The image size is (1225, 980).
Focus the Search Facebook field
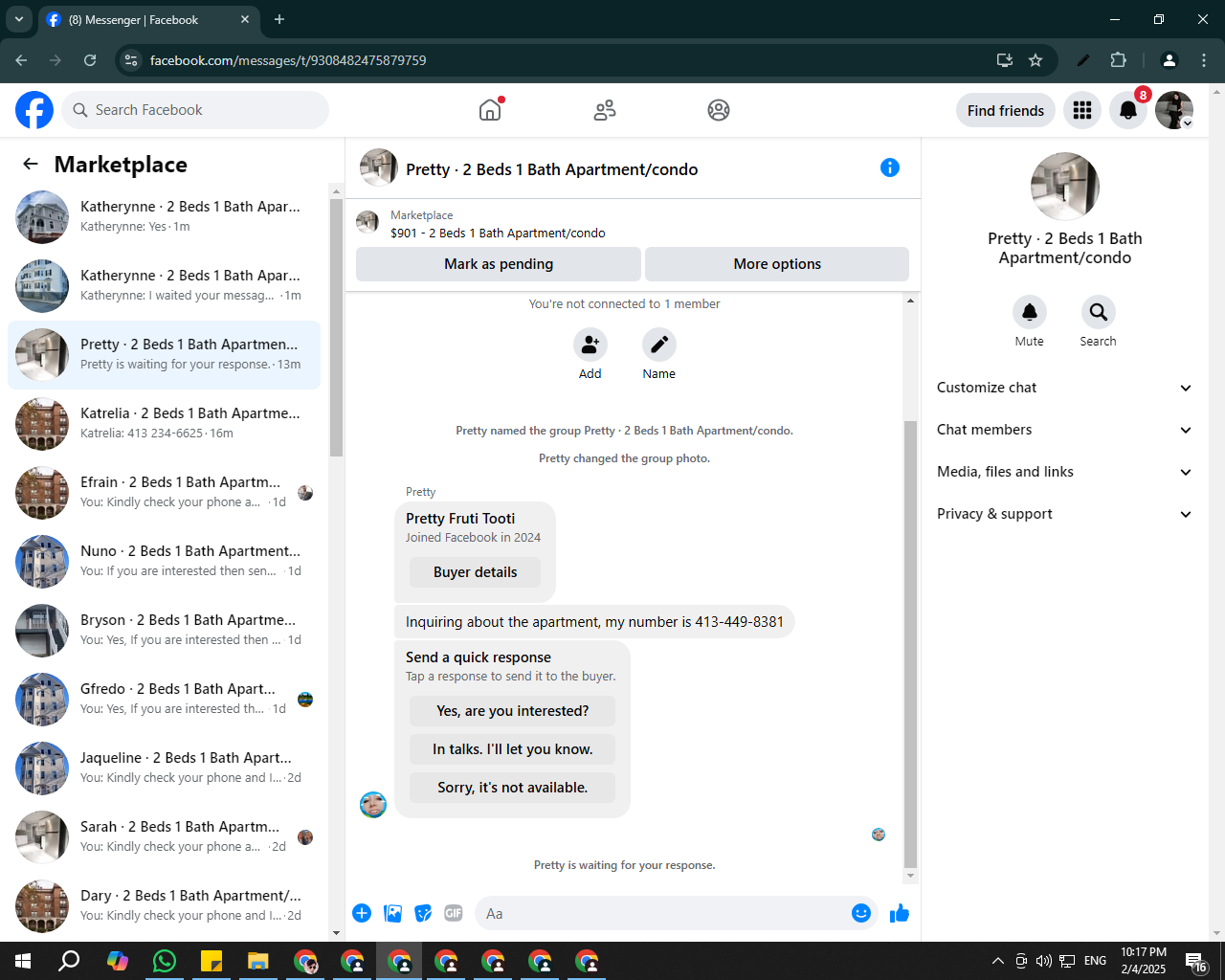pyautogui.click(x=195, y=110)
